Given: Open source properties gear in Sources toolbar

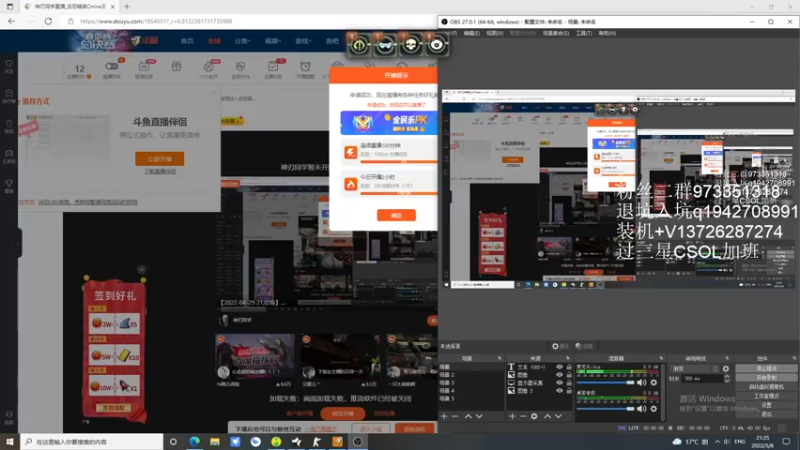Looking at the screenshot, I should [534, 416].
